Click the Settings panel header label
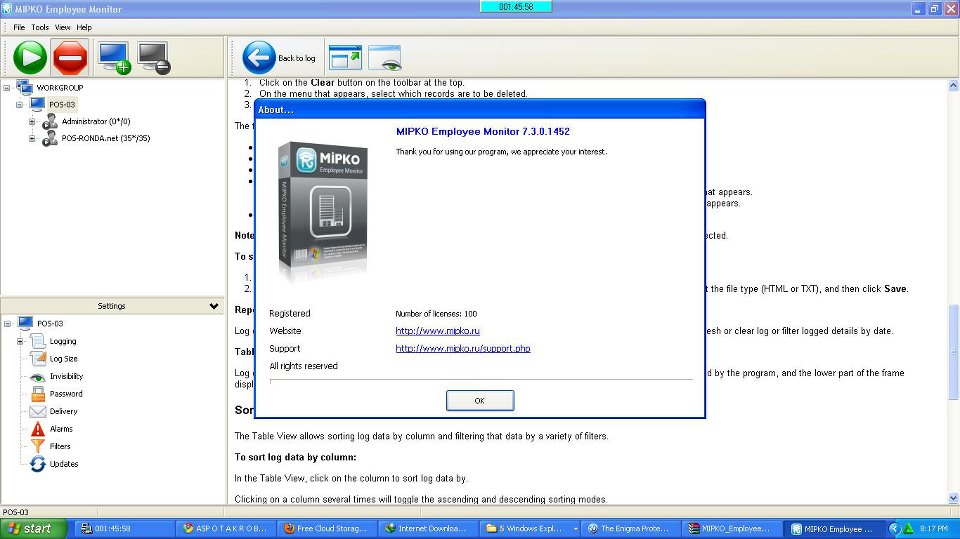Screen dimensions: 960x539 tap(111, 306)
